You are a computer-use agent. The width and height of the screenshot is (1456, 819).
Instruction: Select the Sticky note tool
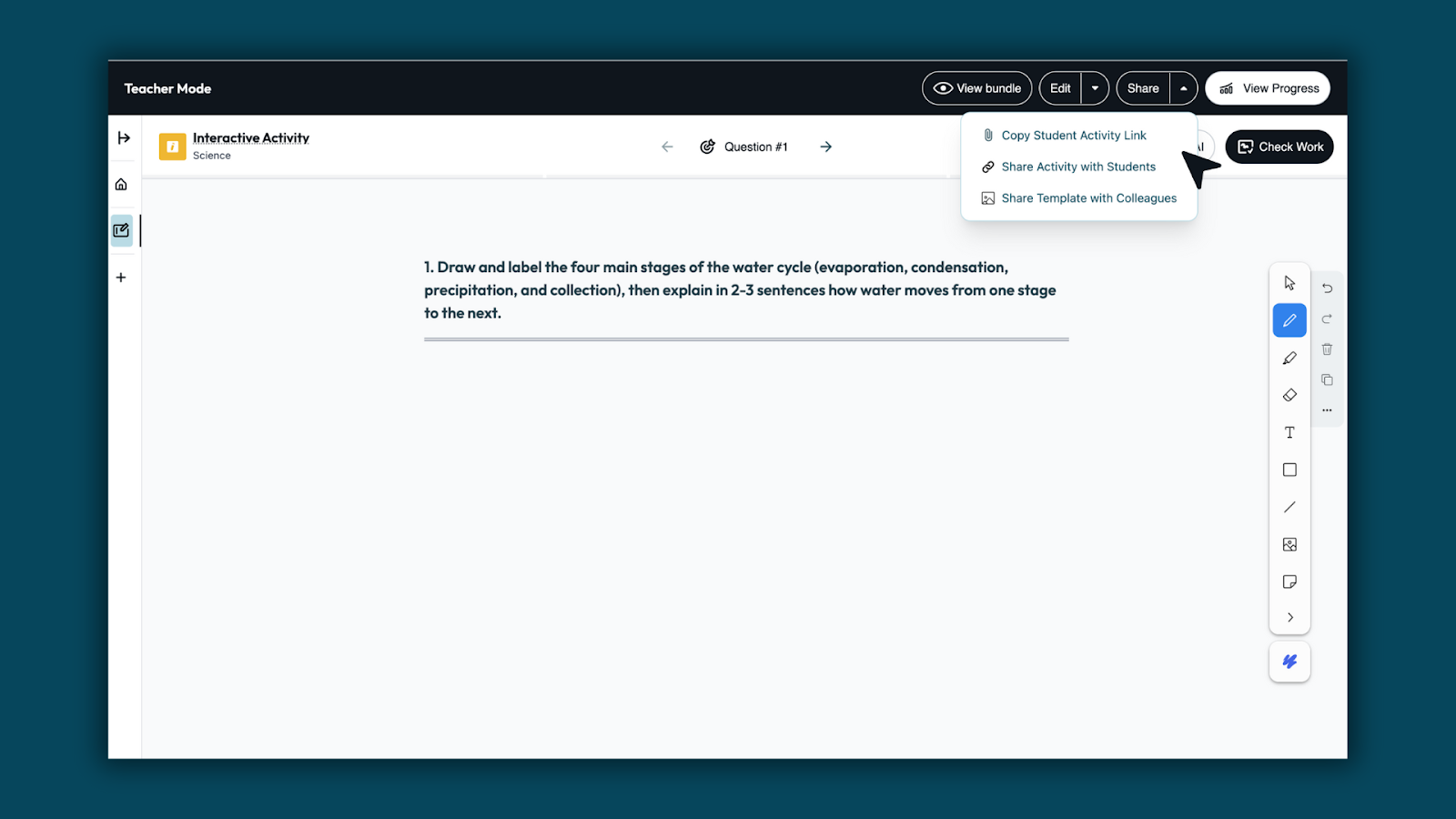coord(1289,581)
